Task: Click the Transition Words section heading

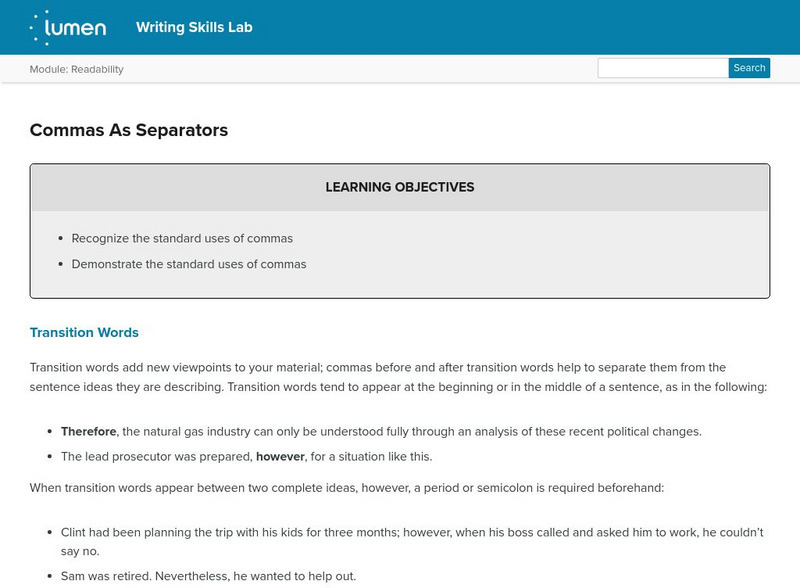Action: 84,332
